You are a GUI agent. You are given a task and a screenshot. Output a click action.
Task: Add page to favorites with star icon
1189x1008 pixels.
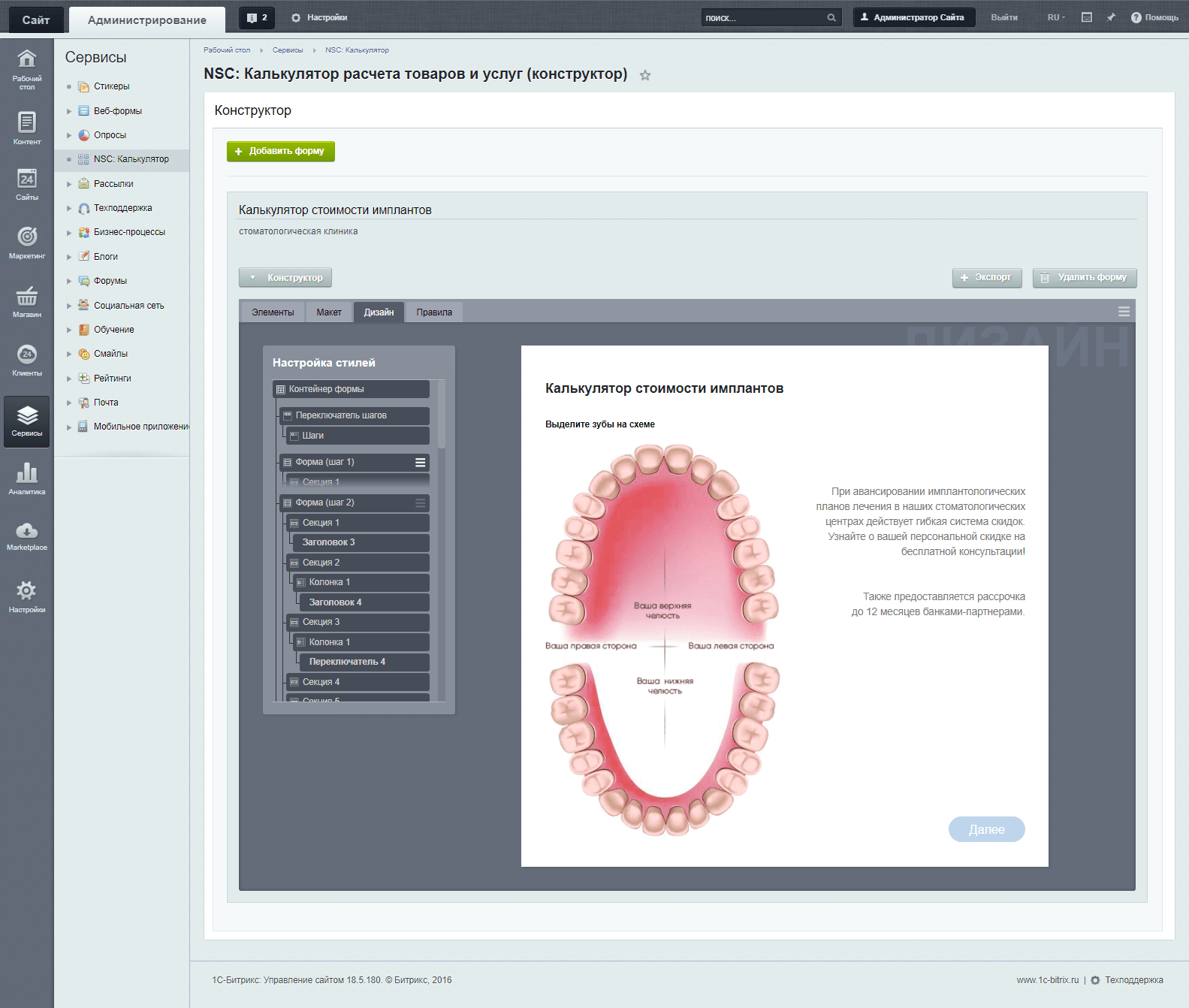click(645, 75)
